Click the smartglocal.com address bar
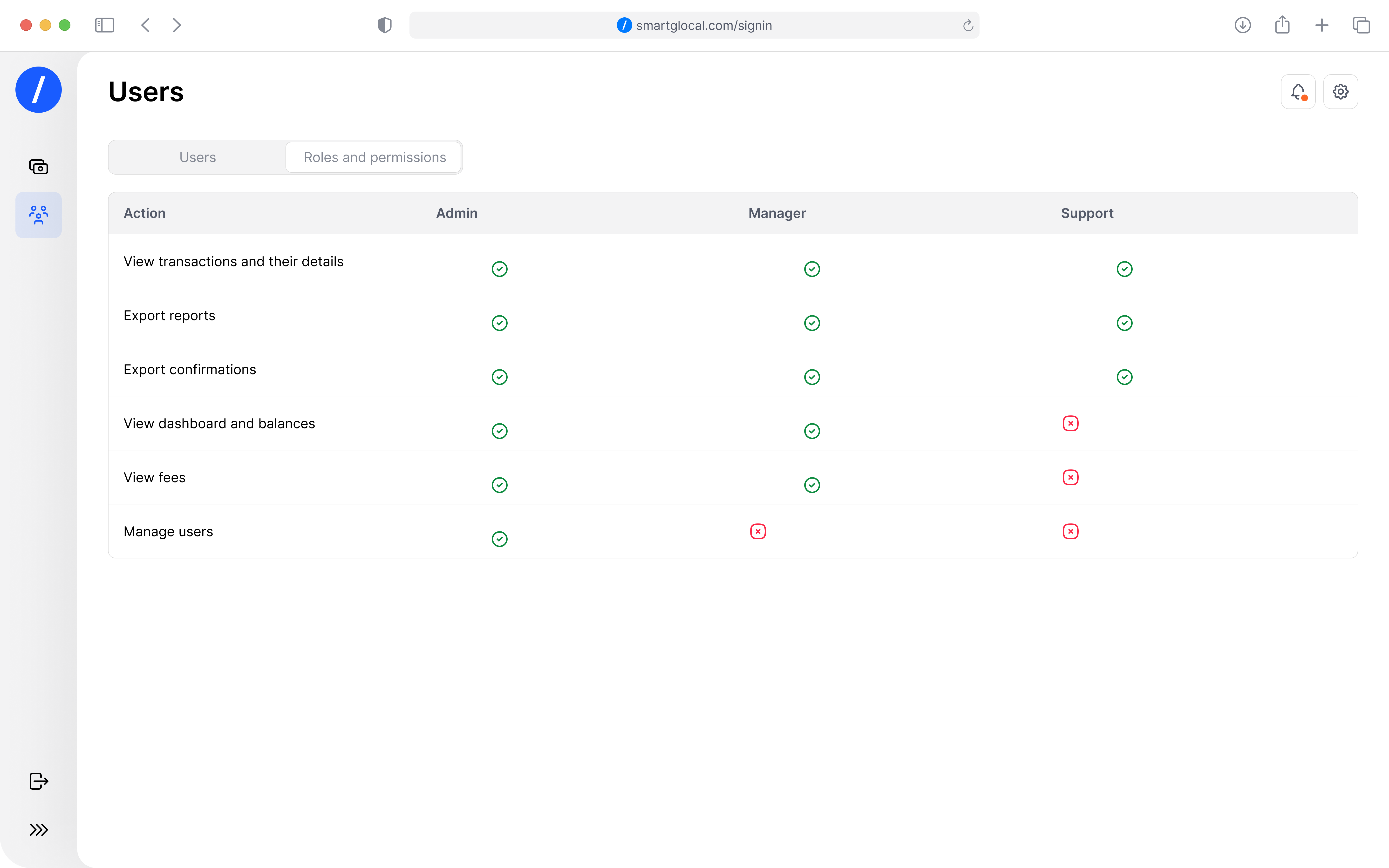1389x868 pixels. [694, 25]
